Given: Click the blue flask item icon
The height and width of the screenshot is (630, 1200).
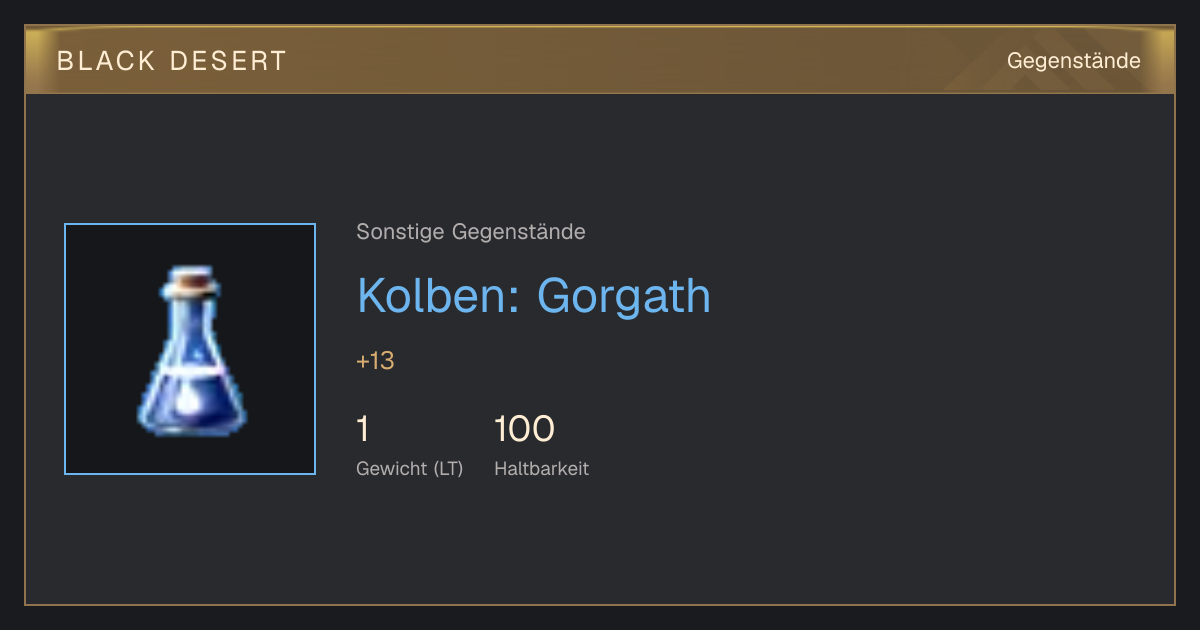Looking at the screenshot, I should click(x=191, y=348).
